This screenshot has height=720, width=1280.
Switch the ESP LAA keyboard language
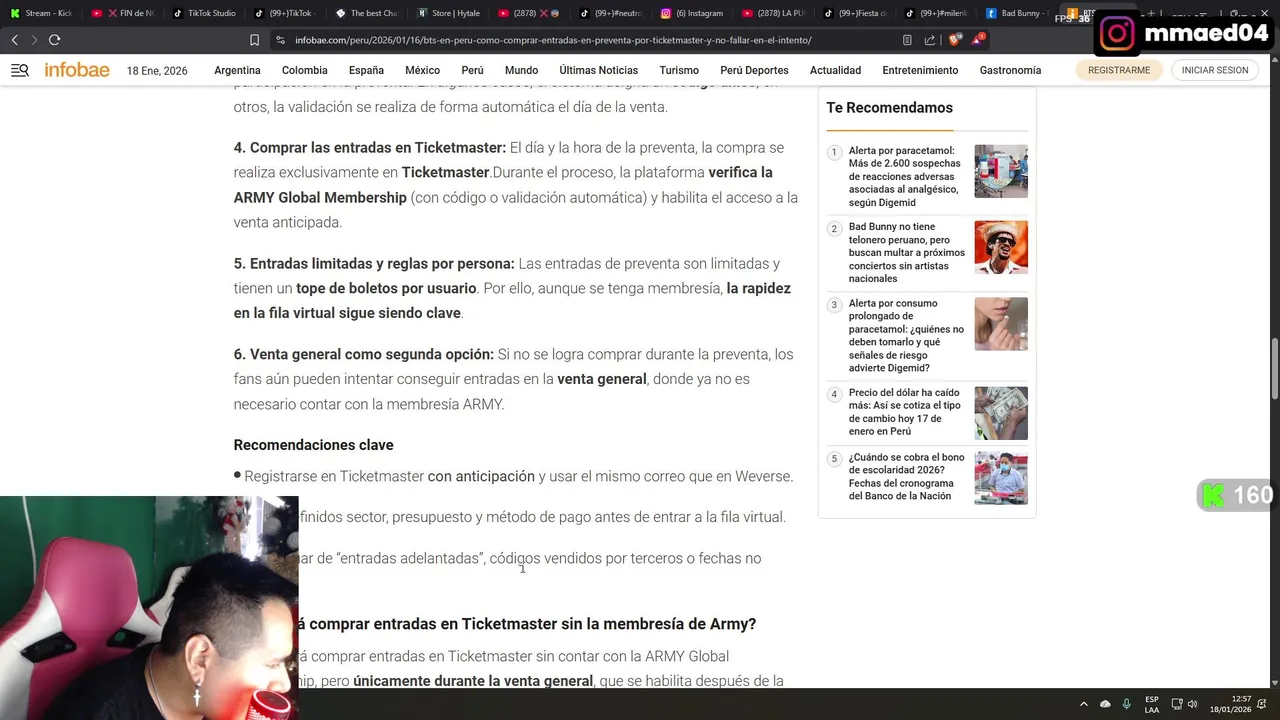pos(1152,704)
